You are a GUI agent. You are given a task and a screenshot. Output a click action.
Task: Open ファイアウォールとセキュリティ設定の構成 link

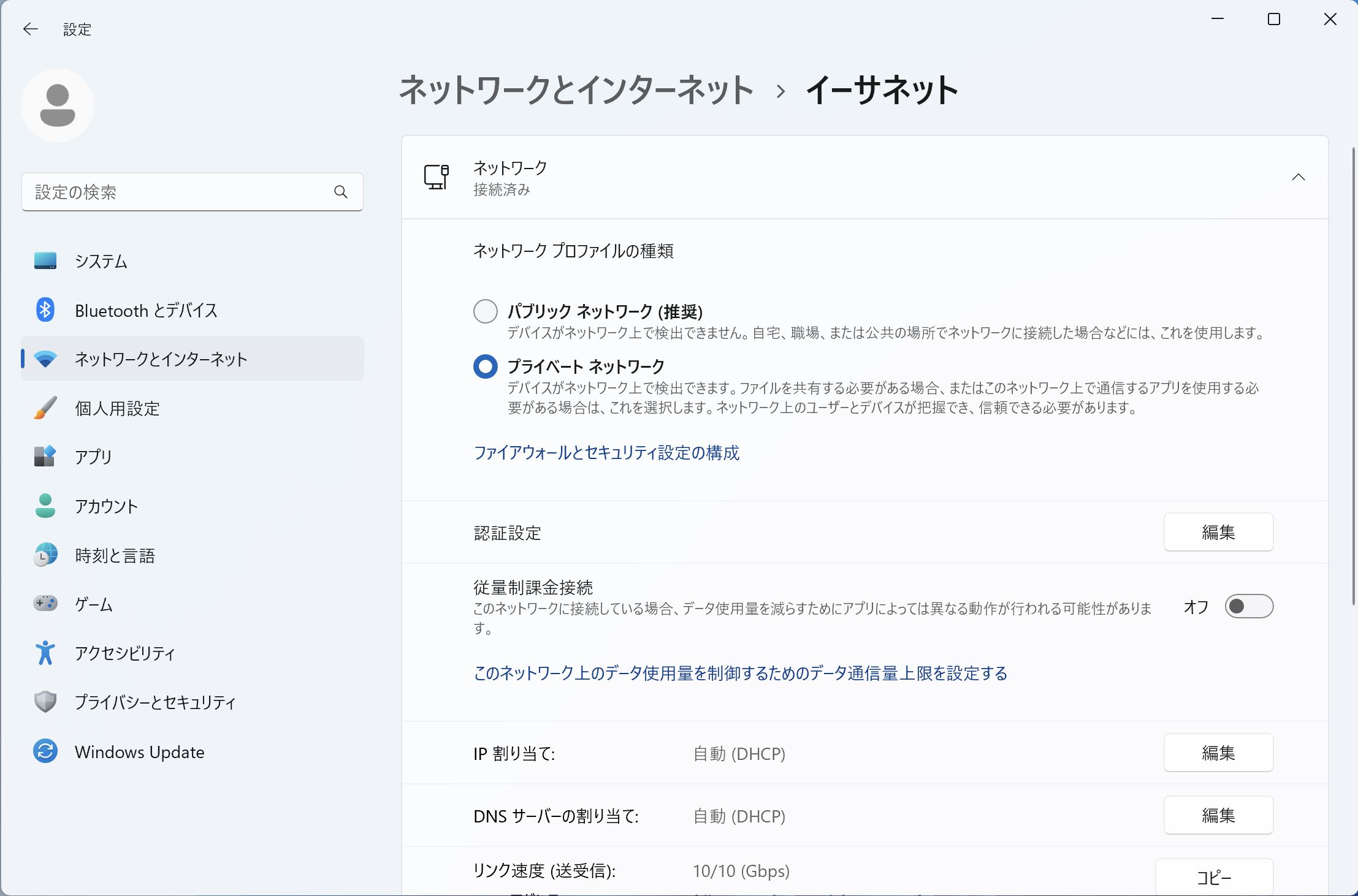pyautogui.click(x=606, y=454)
